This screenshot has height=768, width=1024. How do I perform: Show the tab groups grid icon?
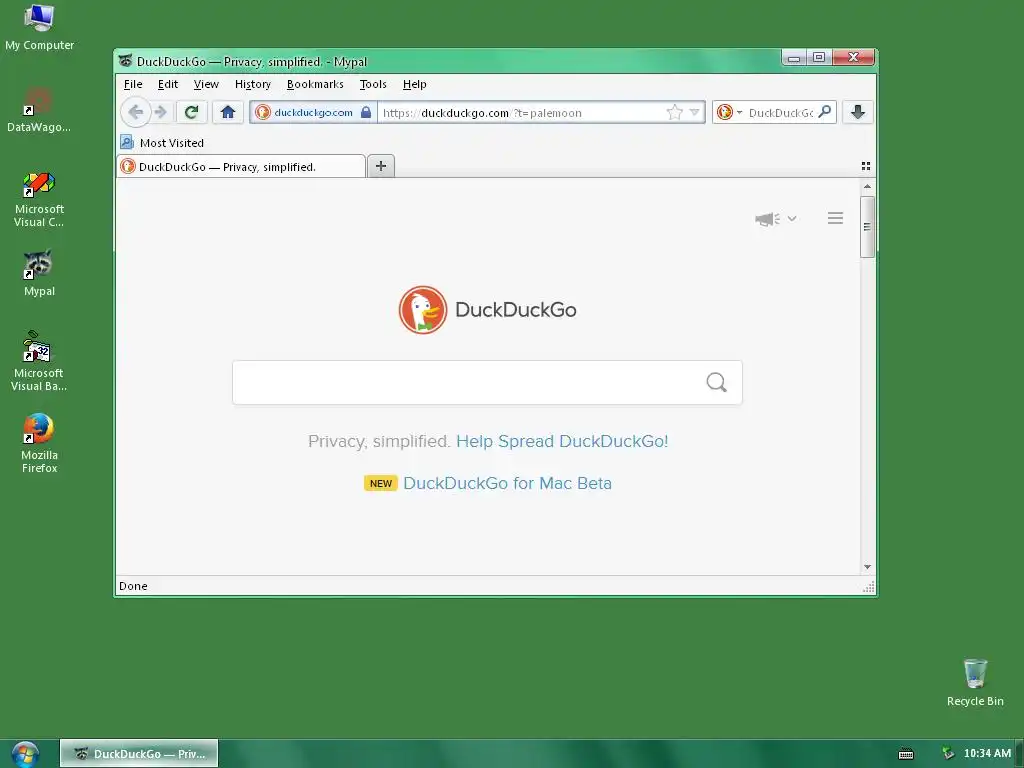[x=866, y=166]
